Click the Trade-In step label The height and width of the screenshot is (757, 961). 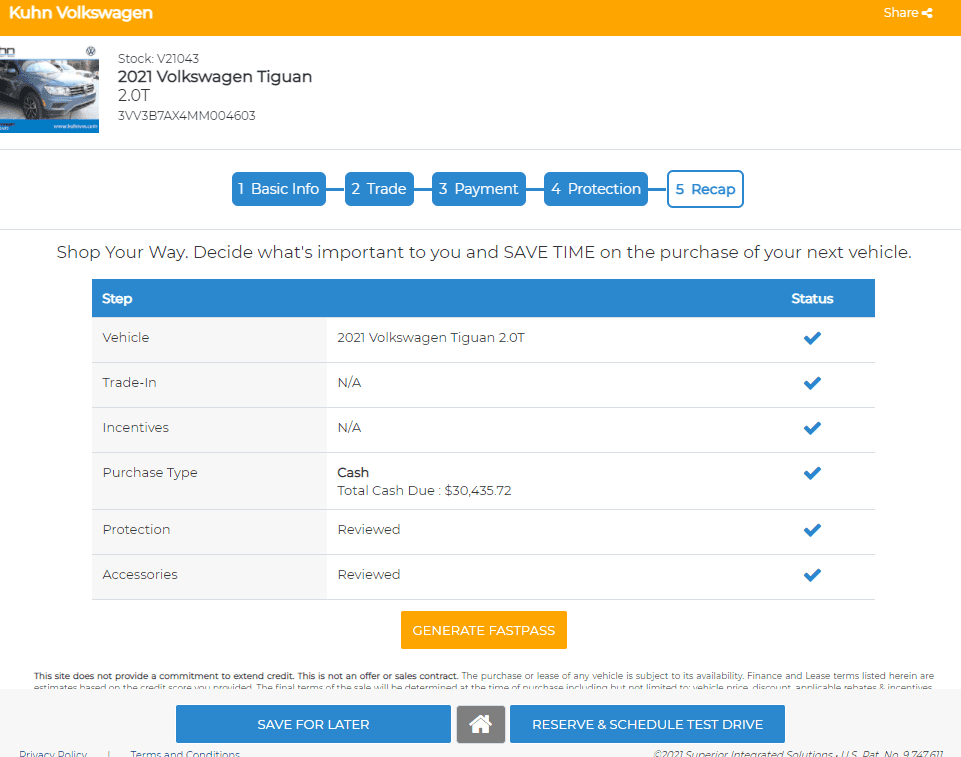tap(129, 382)
